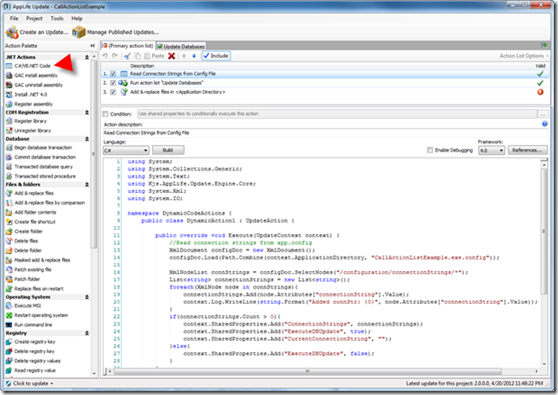Select Install .NET 4.0 action
This screenshot has width=558, height=395.
pos(26,95)
